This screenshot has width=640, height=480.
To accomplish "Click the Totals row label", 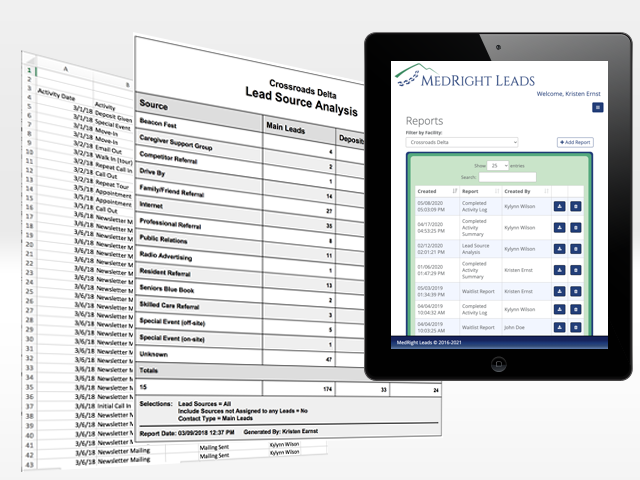I will pos(149,370).
